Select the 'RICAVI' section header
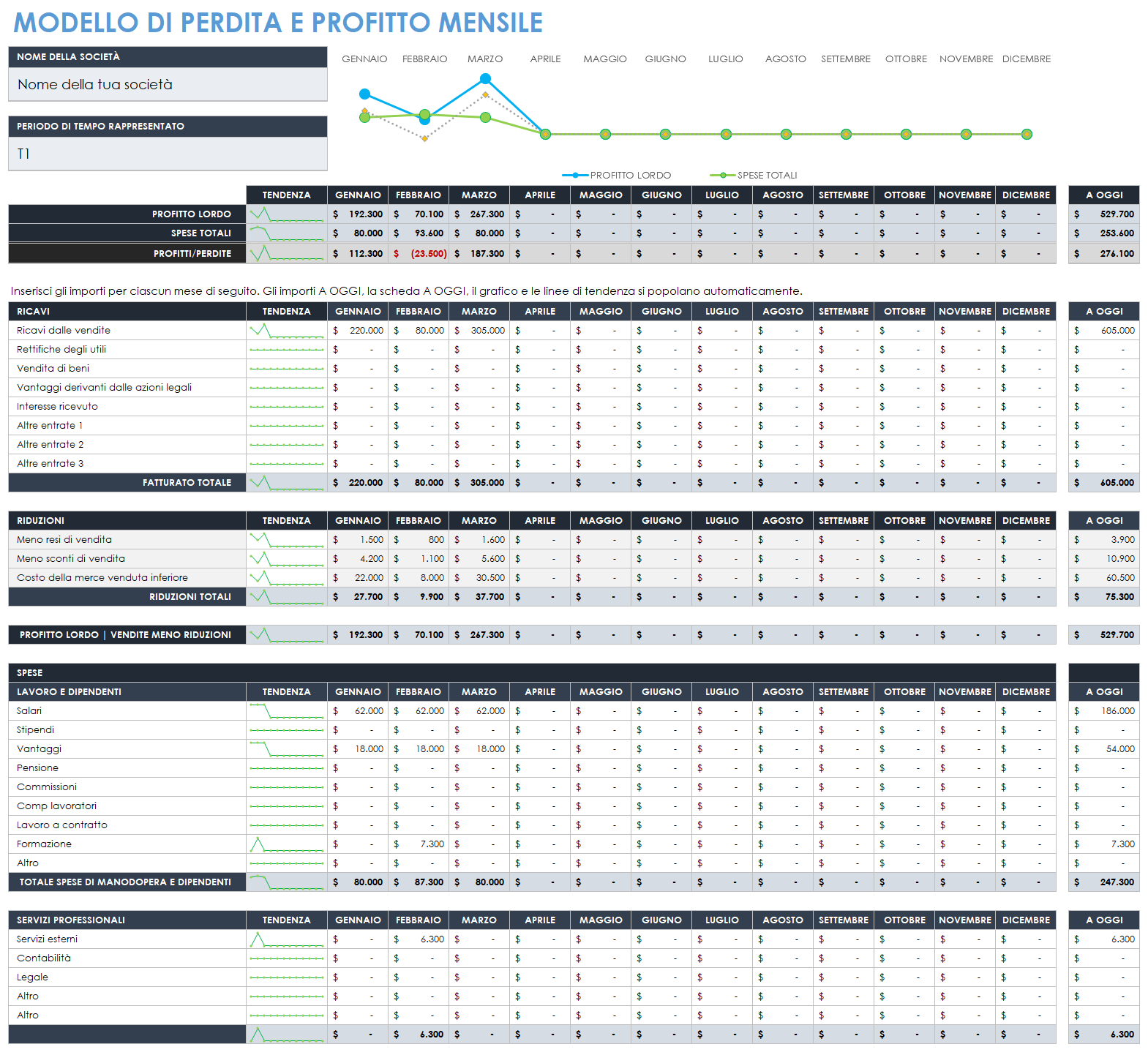Viewport: 1148px width, 1055px height. click(x=127, y=312)
